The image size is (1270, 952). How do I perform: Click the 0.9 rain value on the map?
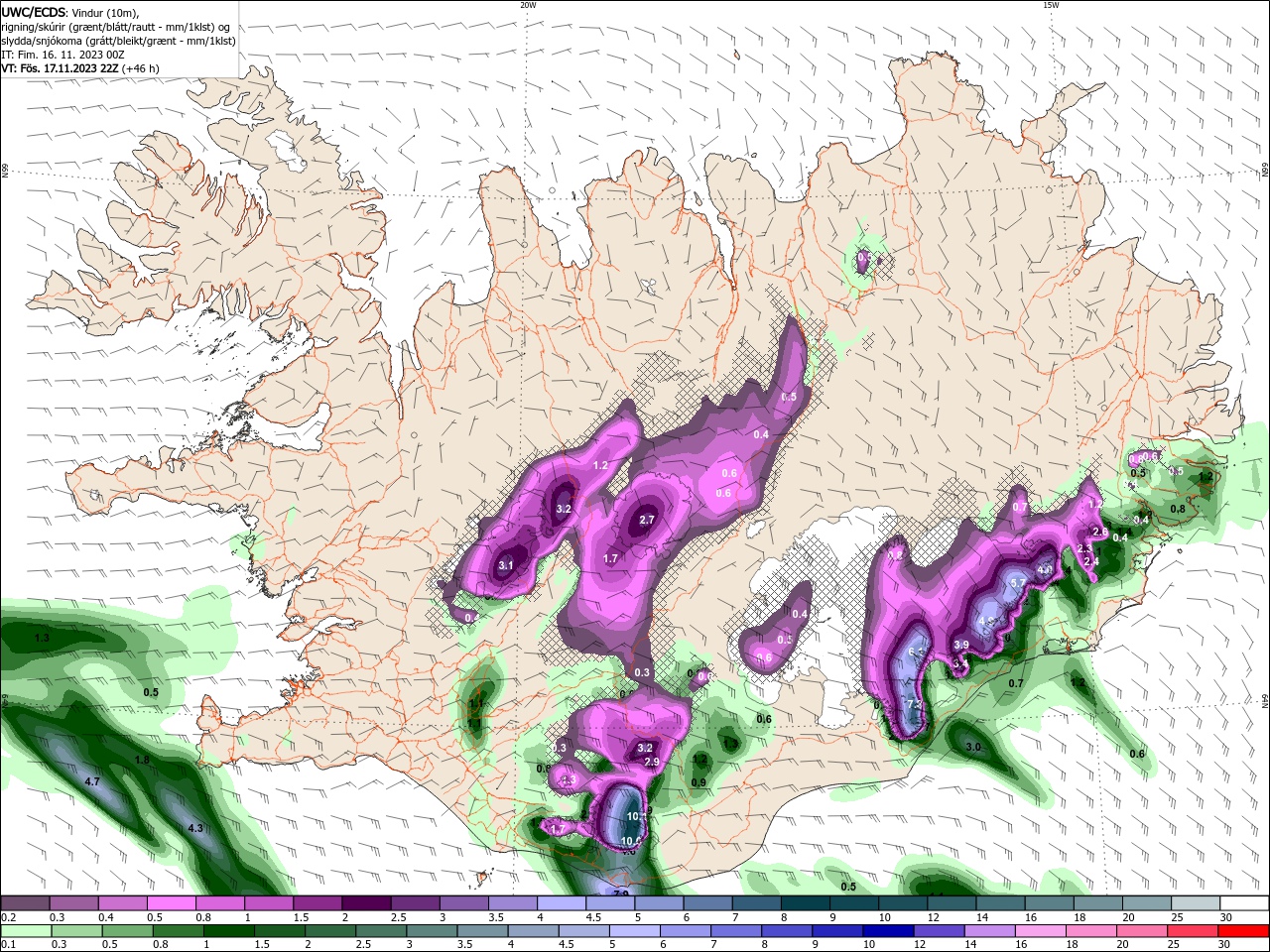click(x=698, y=782)
